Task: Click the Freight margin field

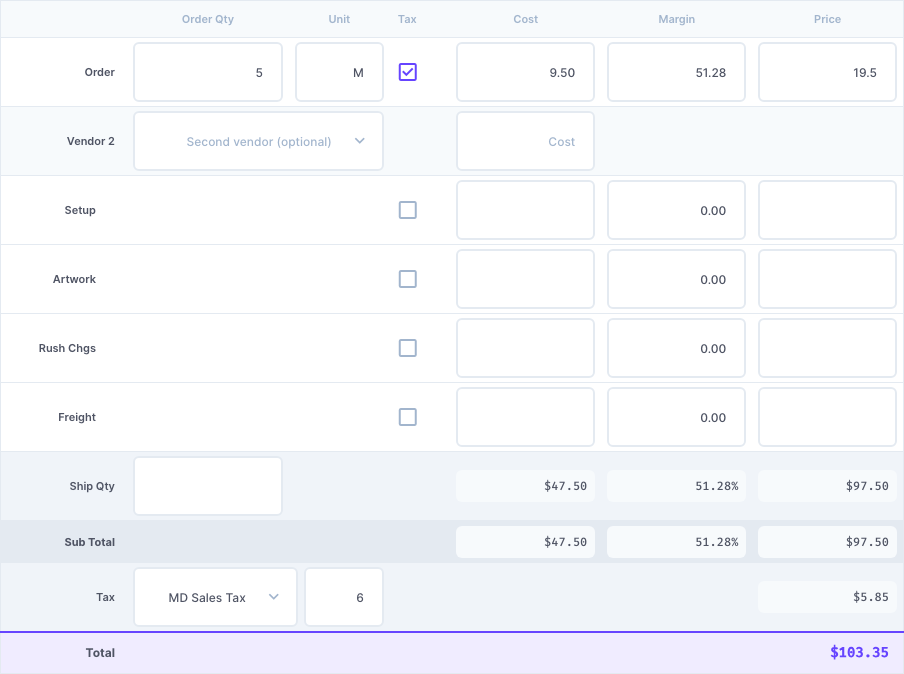Action: click(676, 417)
